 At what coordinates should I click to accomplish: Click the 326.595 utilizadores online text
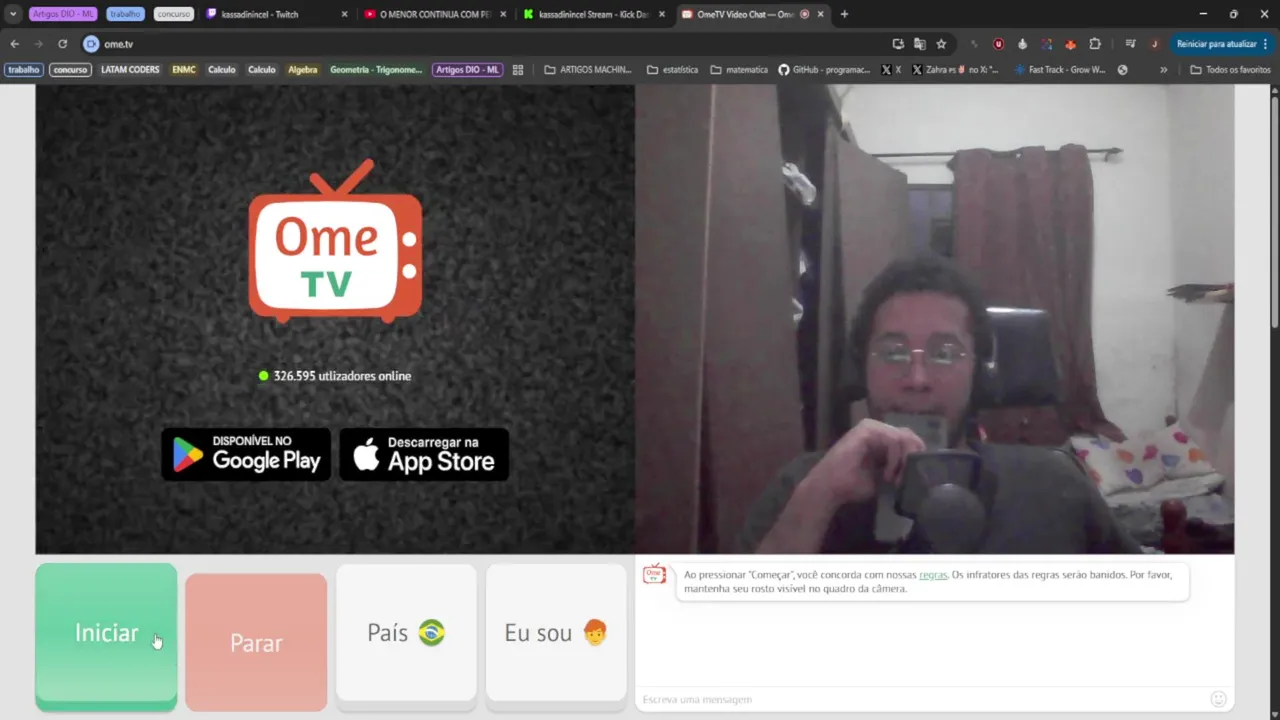342,376
